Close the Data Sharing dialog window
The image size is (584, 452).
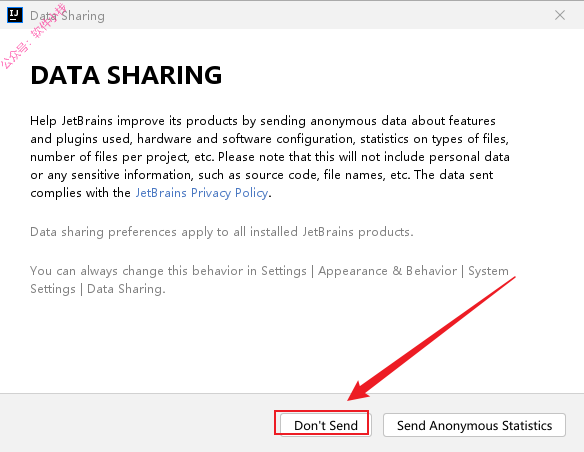pyautogui.click(x=559, y=15)
